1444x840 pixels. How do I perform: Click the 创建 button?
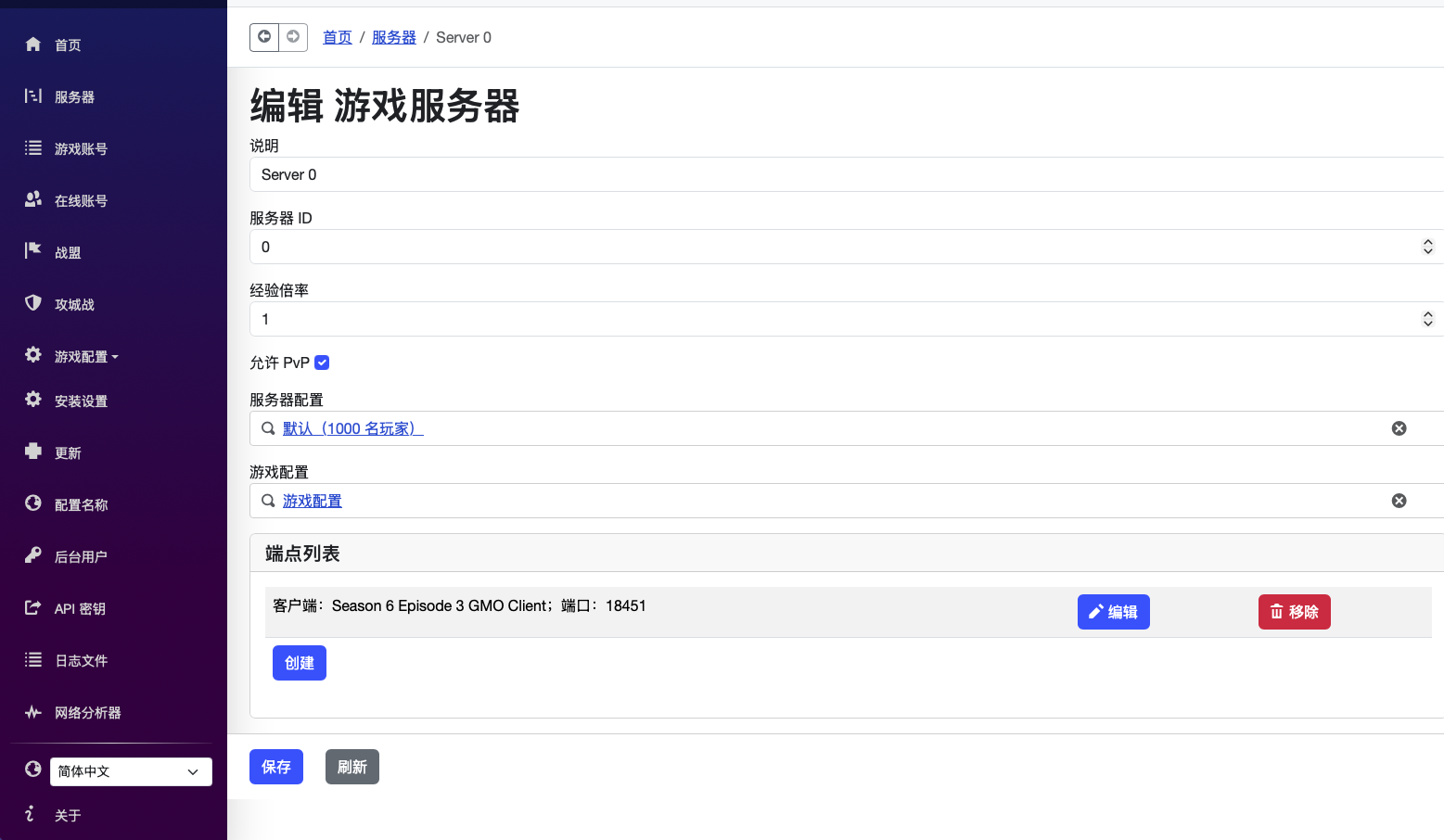[x=300, y=663]
